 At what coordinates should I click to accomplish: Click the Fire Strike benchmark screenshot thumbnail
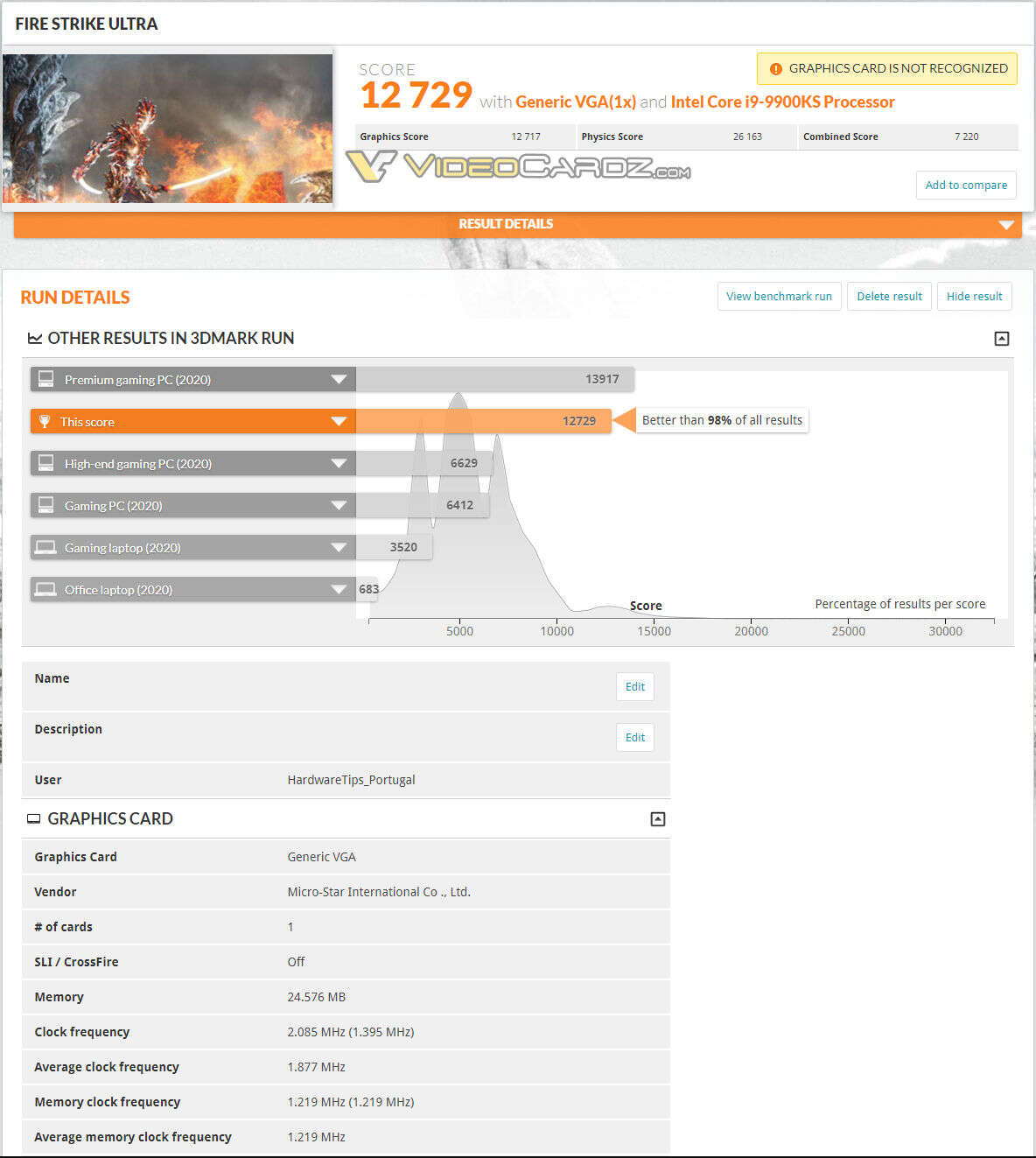(168, 128)
